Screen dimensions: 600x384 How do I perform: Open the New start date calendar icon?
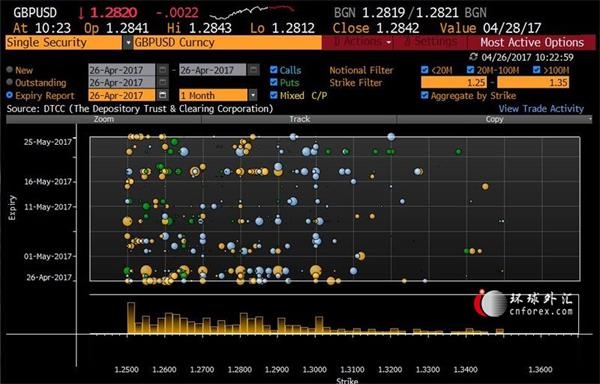pyautogui.click(x=163, y=70)
